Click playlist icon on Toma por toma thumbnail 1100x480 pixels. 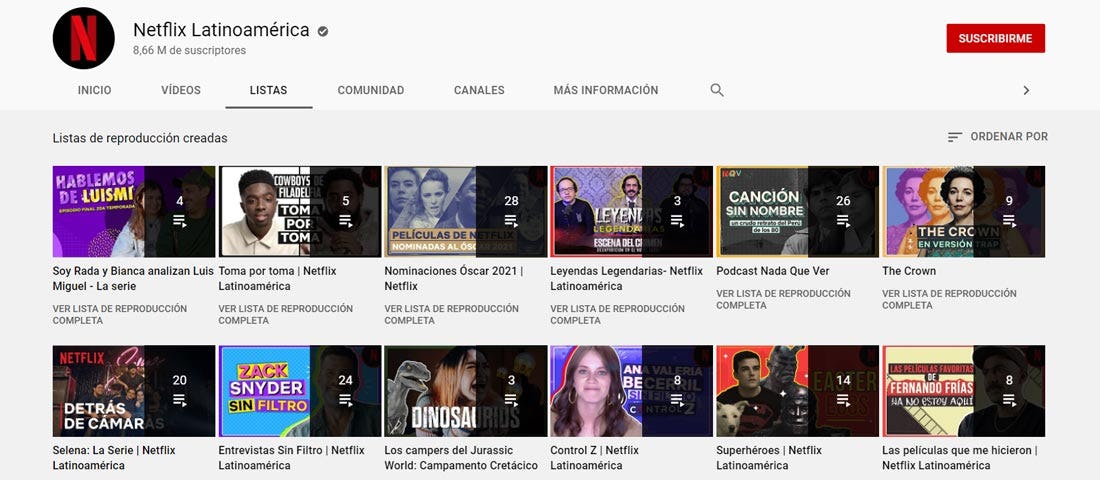(345, 221)
